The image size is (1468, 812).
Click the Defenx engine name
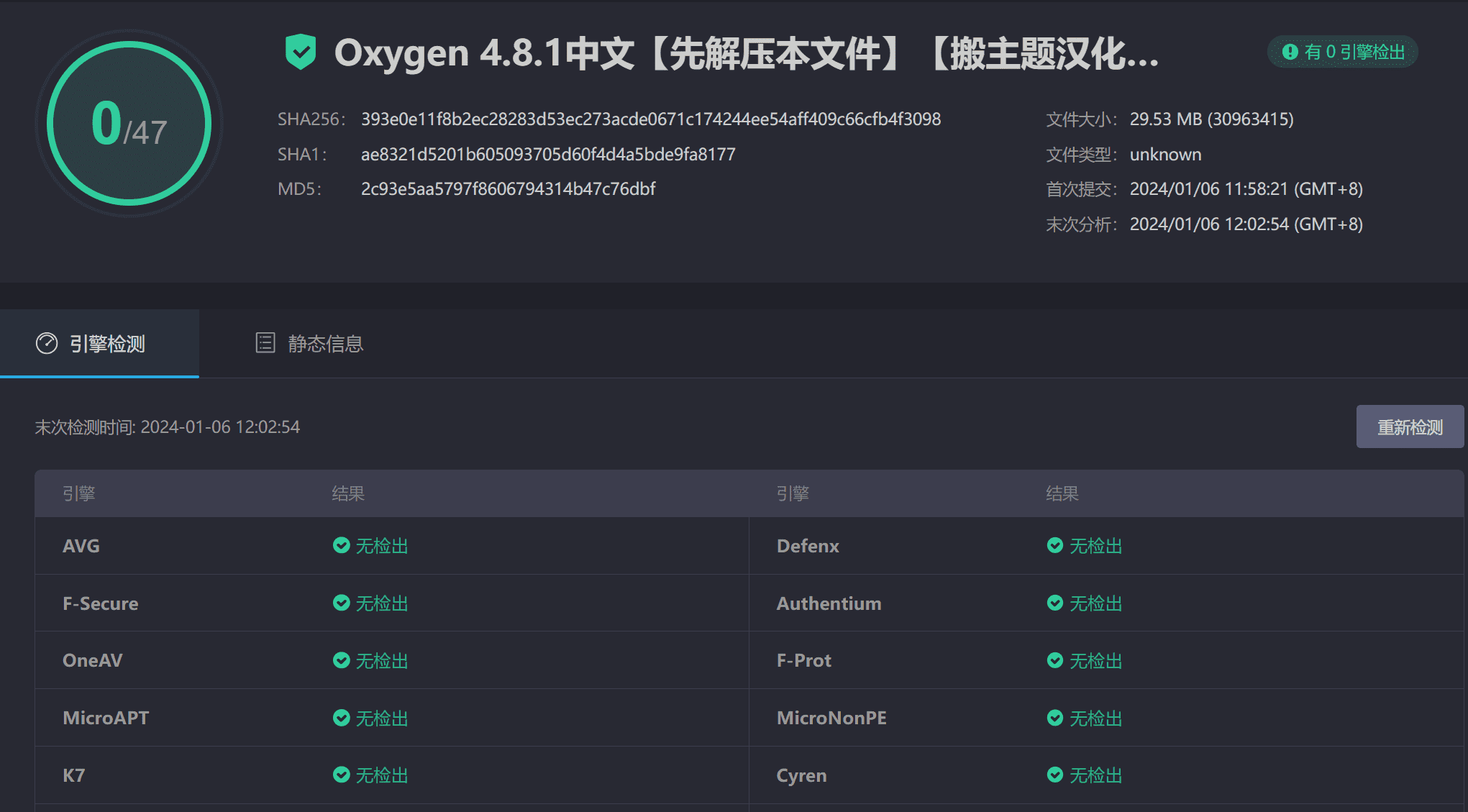tap(808, 546)
